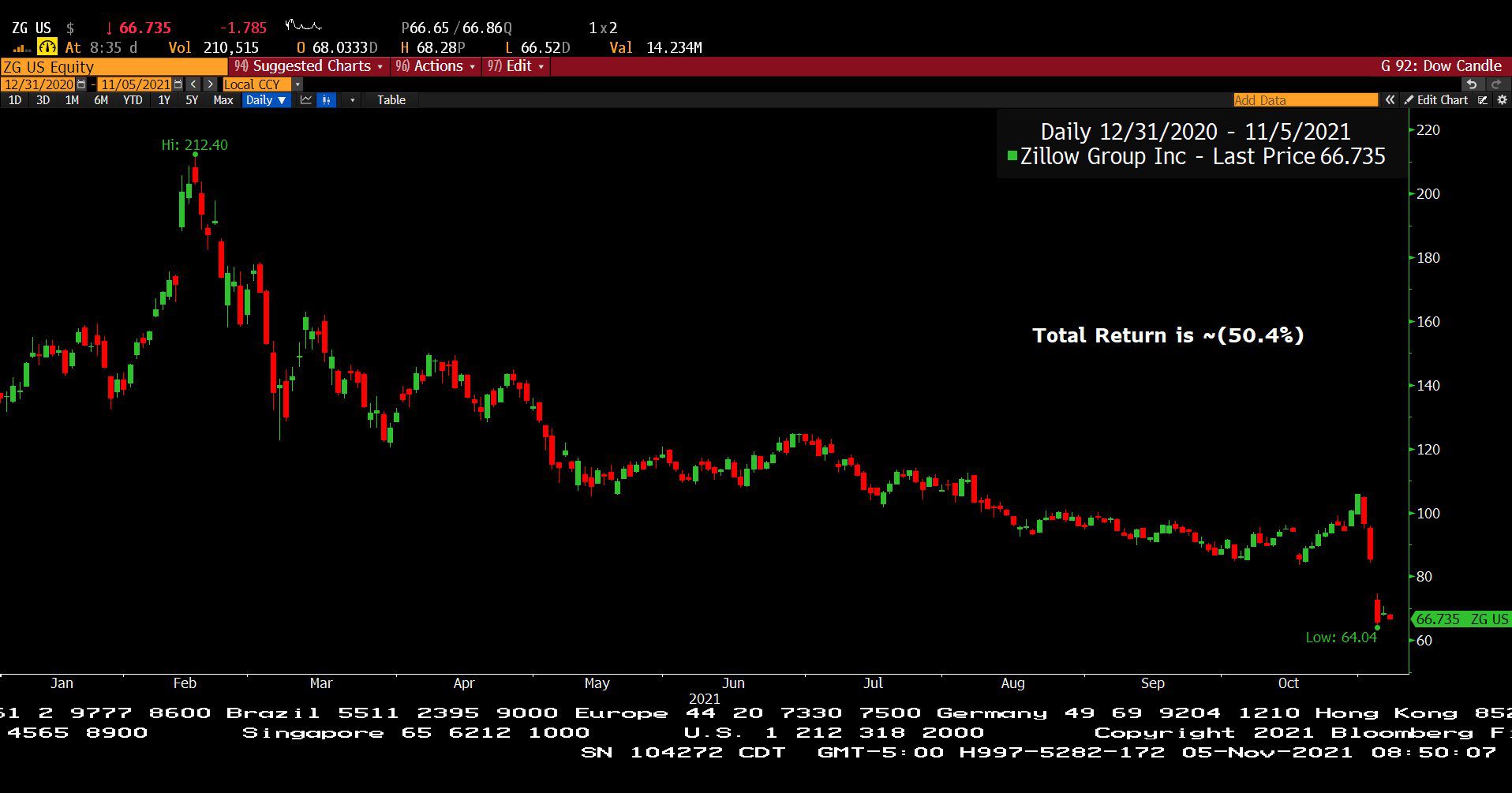Open the Daily periodicity dropdown

pos(265,100)
